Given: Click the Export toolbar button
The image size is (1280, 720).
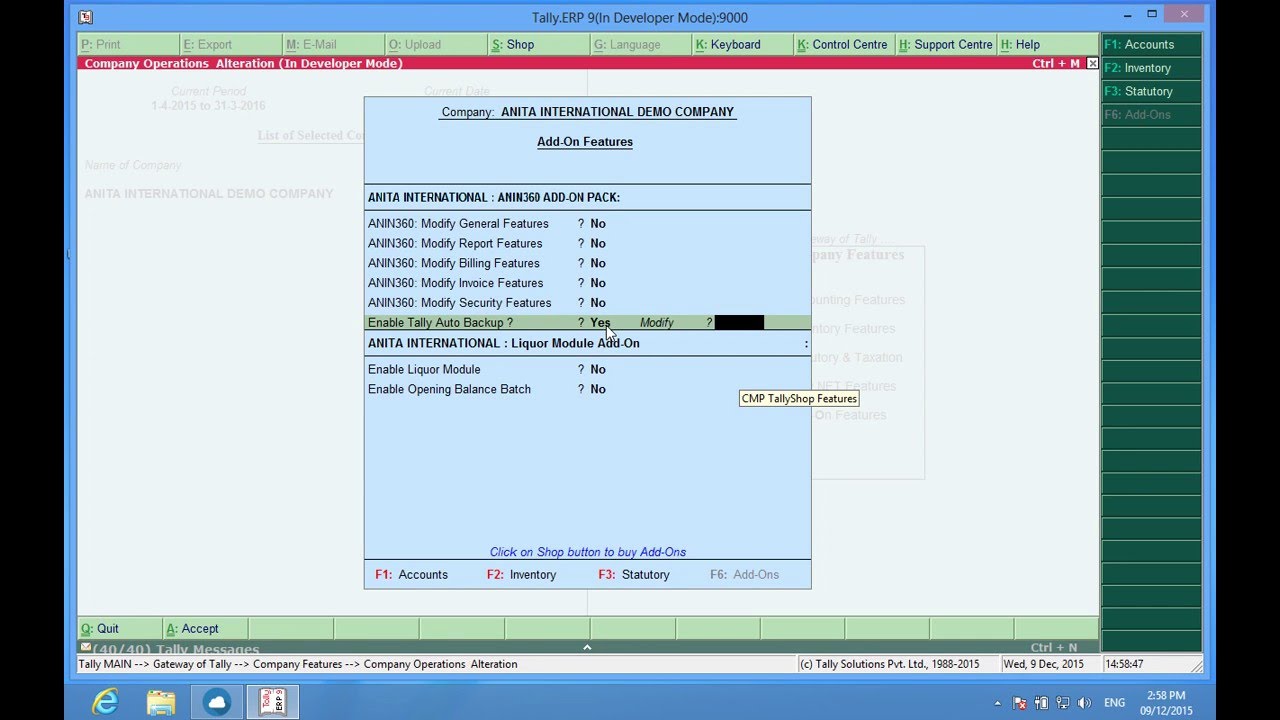Looking at the screenshot, I should click(231, 44).
